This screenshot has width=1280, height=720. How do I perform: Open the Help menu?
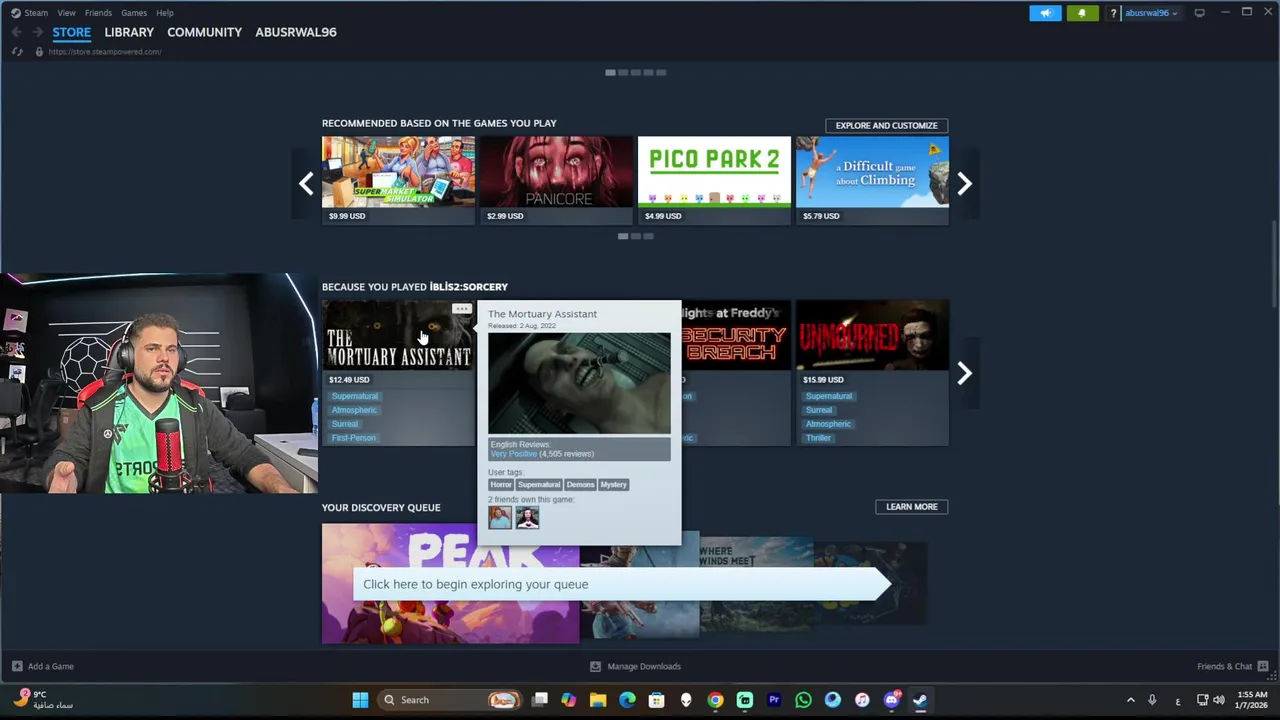(165, 13)
